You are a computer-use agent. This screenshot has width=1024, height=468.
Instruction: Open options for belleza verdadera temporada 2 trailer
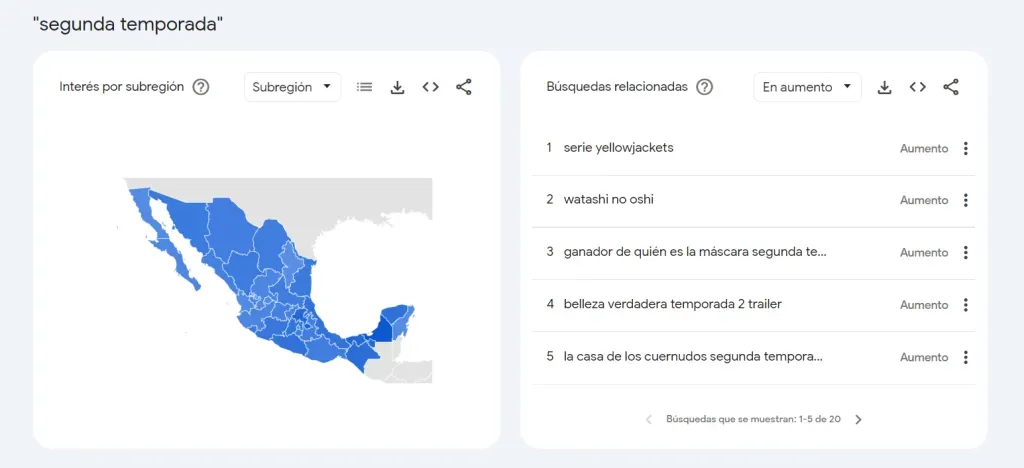(966, 305)
